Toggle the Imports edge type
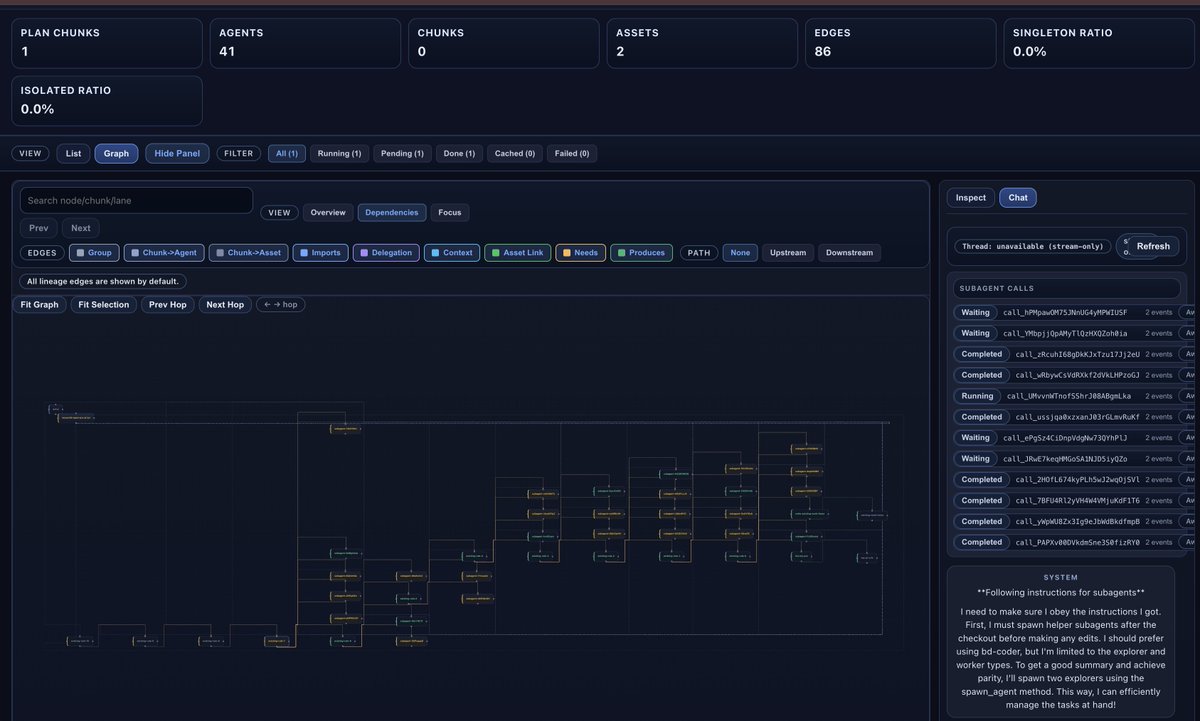The width and height of the screenshot is (1200, 721). [x=321, y=253]
